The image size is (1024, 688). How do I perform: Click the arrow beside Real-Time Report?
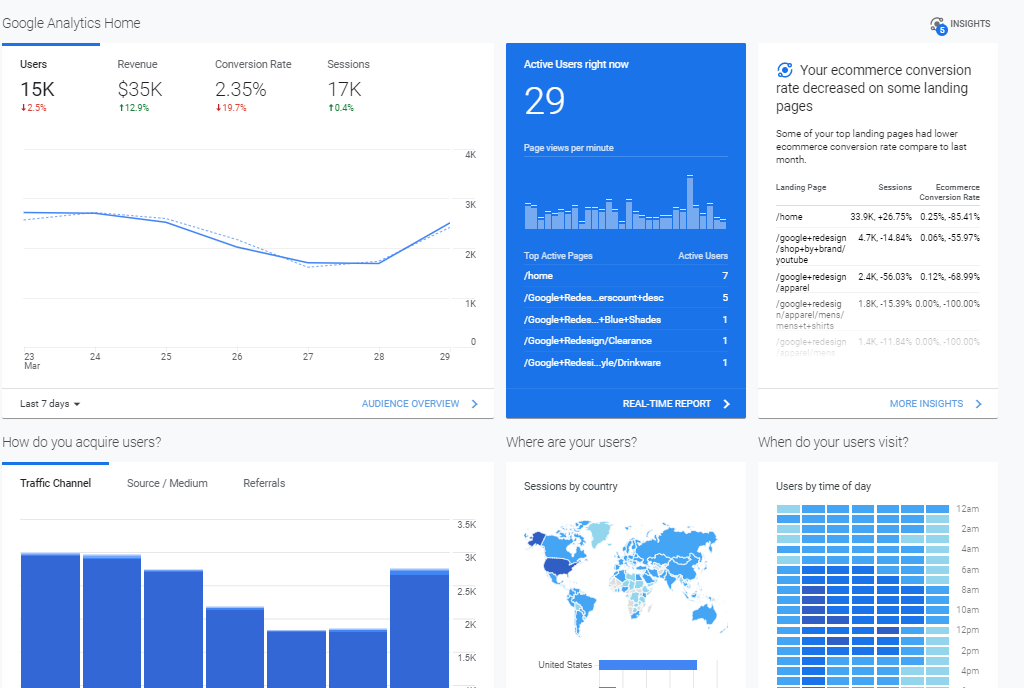pyautogui.click(x=726, y=404)
